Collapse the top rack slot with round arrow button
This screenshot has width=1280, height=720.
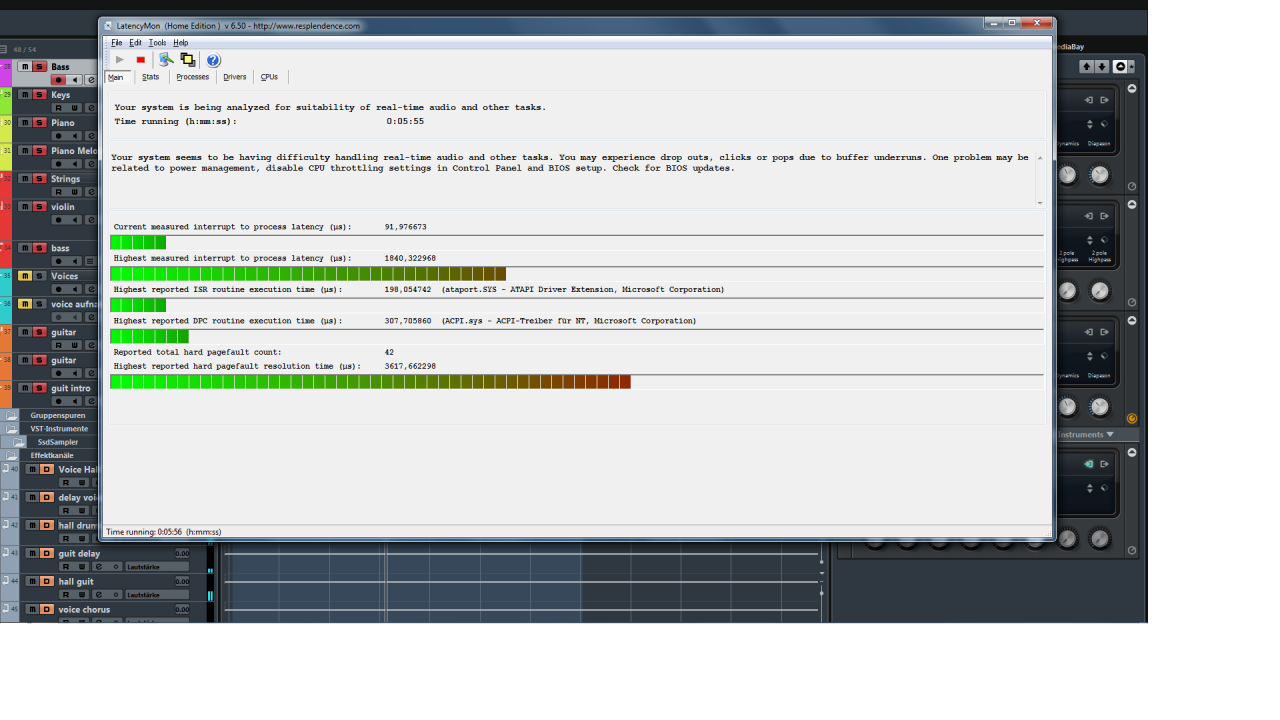(1132, 88)
